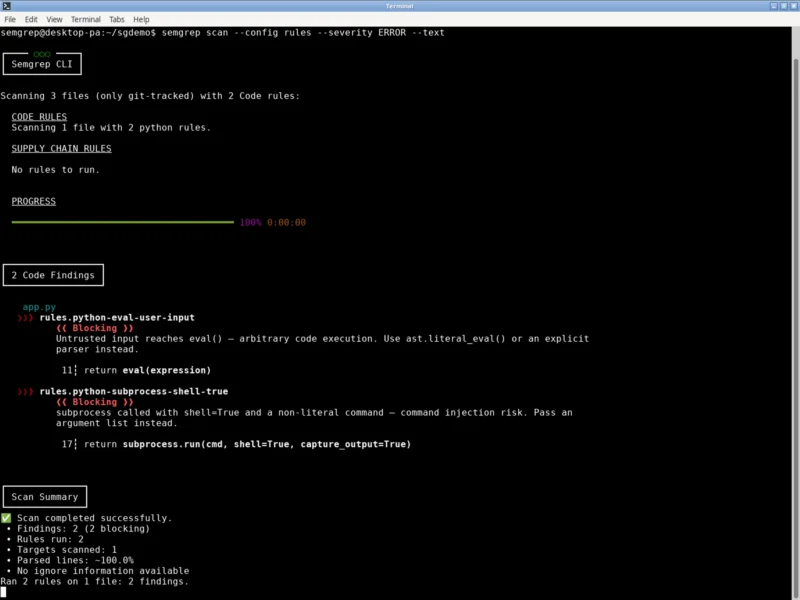The image size is (800, 600).
Task: Minimize the Terminal window
Action: click(773, 6)
